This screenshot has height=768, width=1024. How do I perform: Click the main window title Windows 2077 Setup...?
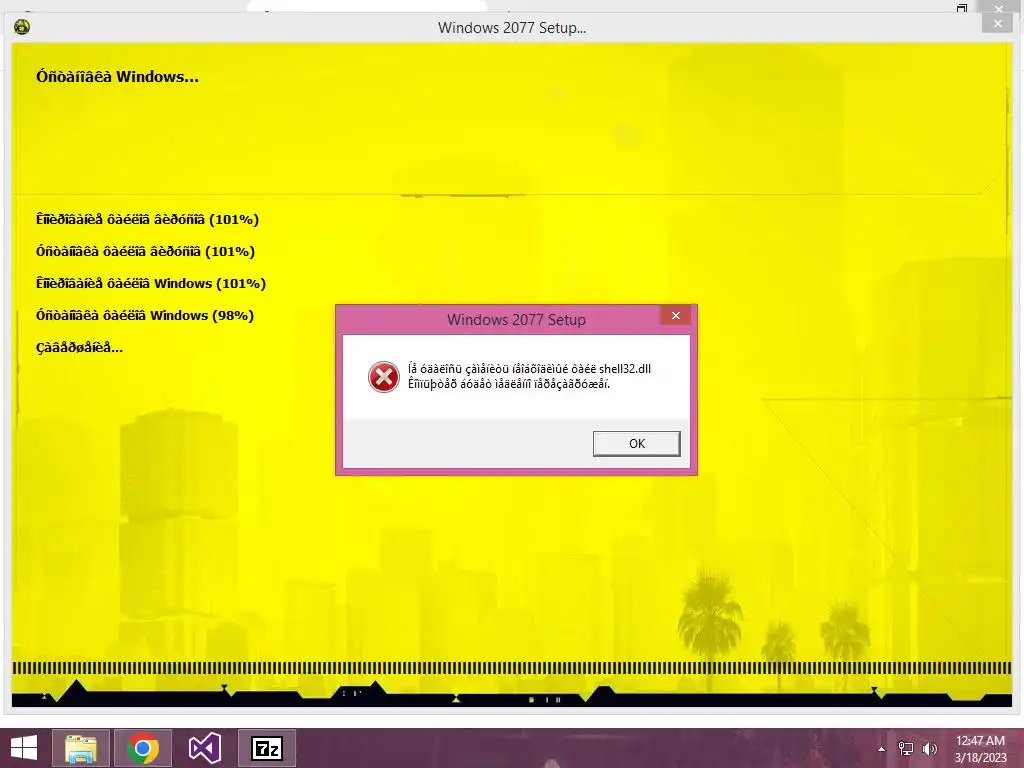coord(512,27)
